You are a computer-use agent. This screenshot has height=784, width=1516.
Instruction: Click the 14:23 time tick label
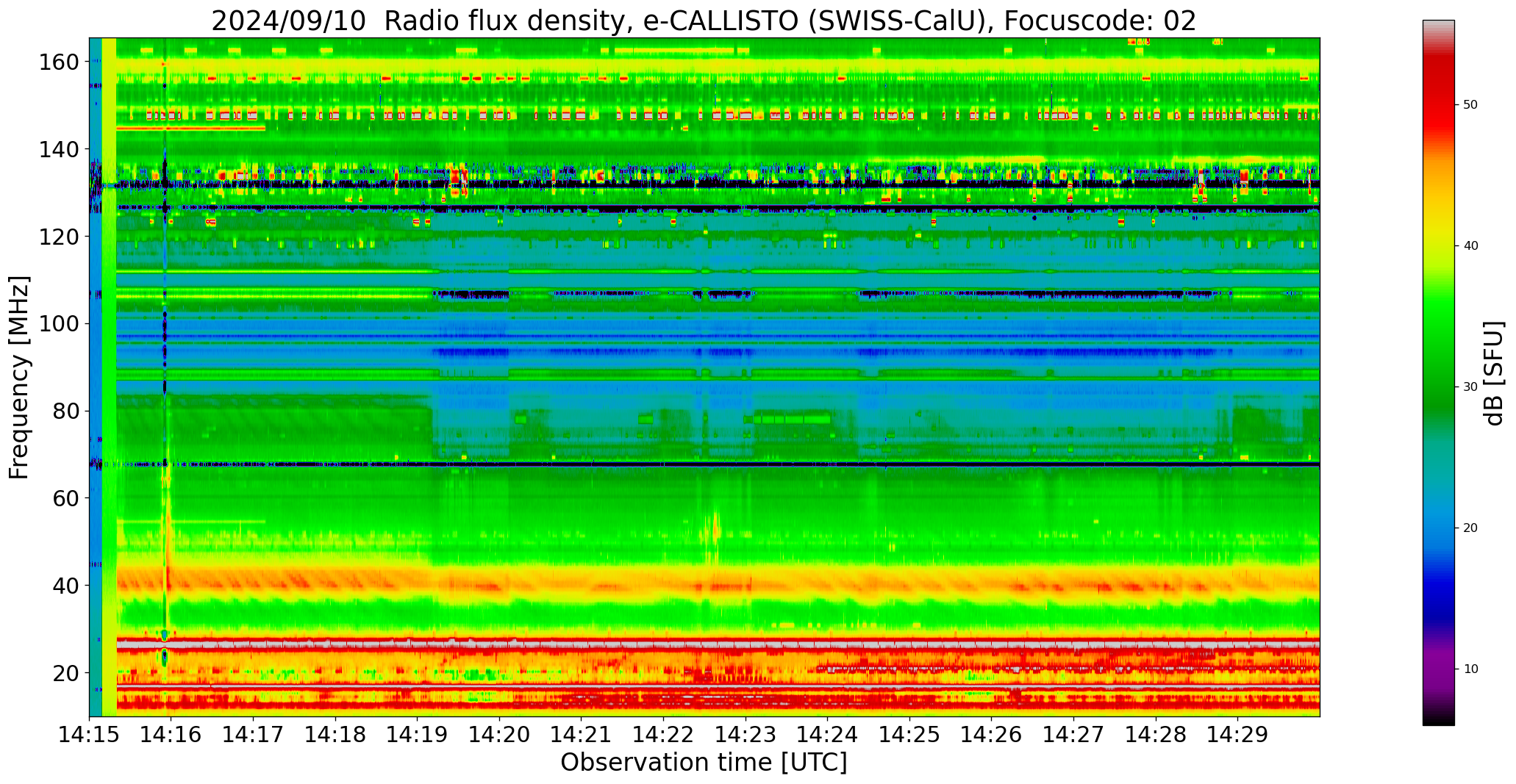pyautogui.click(x=746, y=734)
